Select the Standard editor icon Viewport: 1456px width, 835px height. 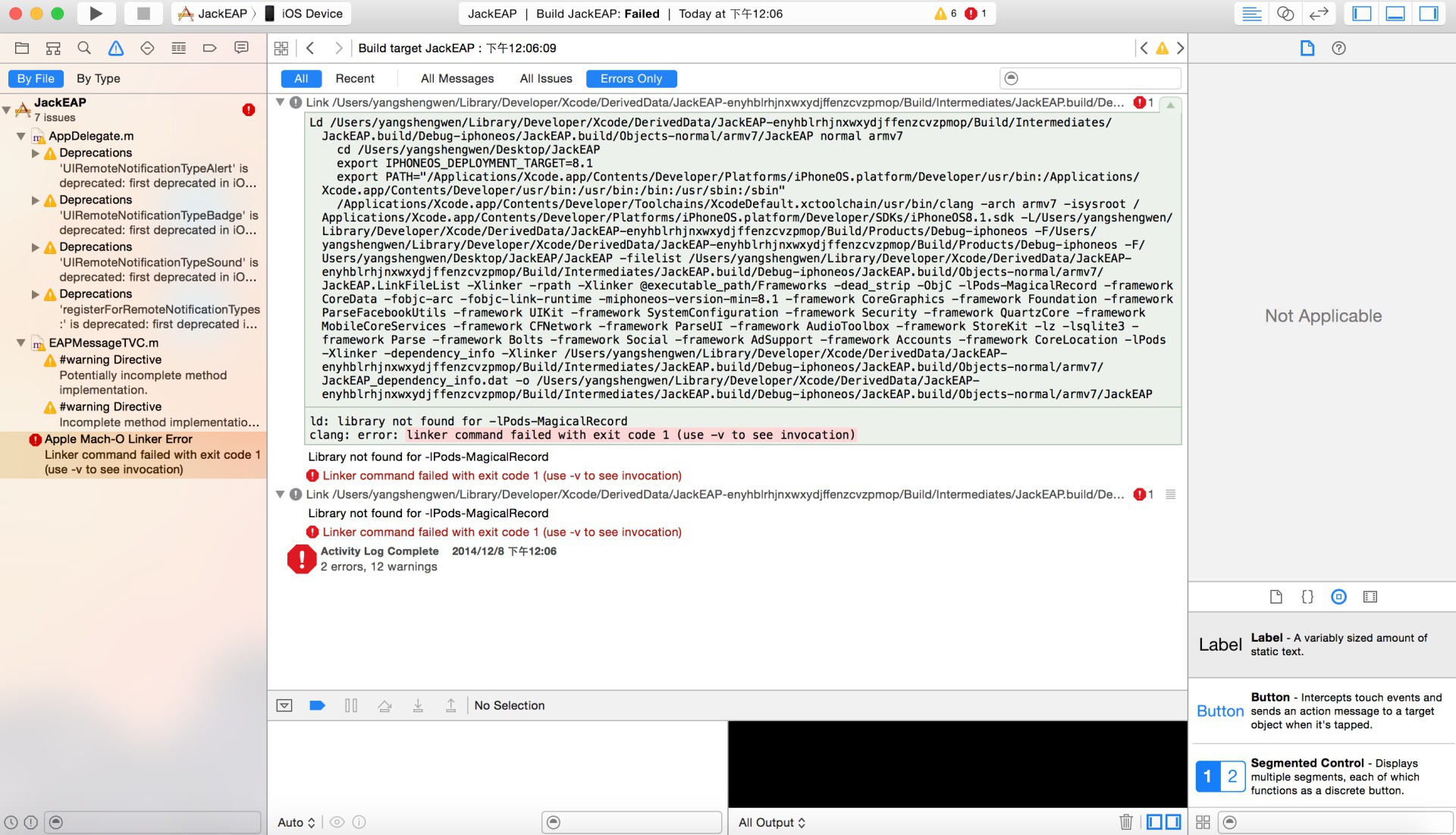tap(1252, 13)
